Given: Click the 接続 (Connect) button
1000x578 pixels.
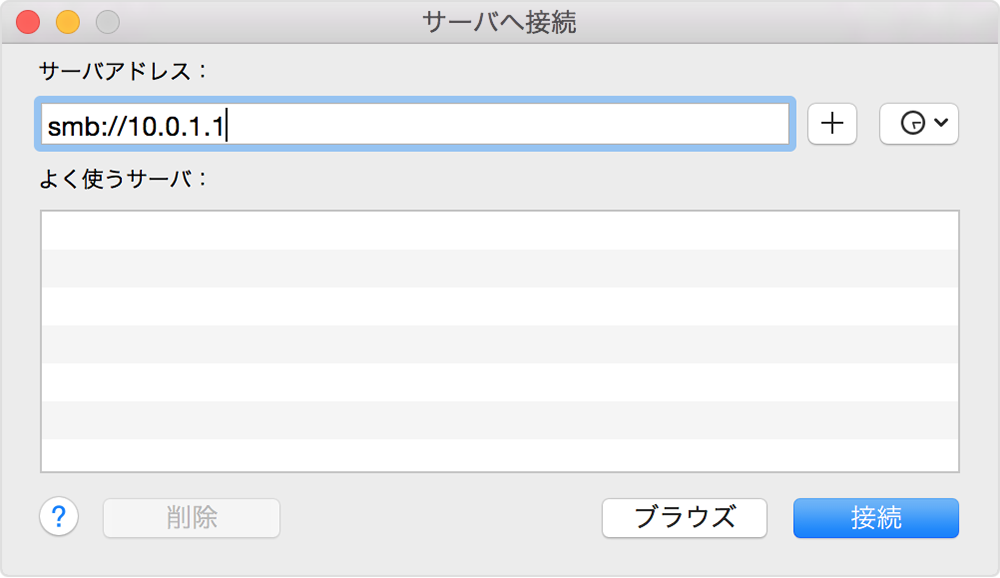Looking at the screenshot, I should (875, 518).
